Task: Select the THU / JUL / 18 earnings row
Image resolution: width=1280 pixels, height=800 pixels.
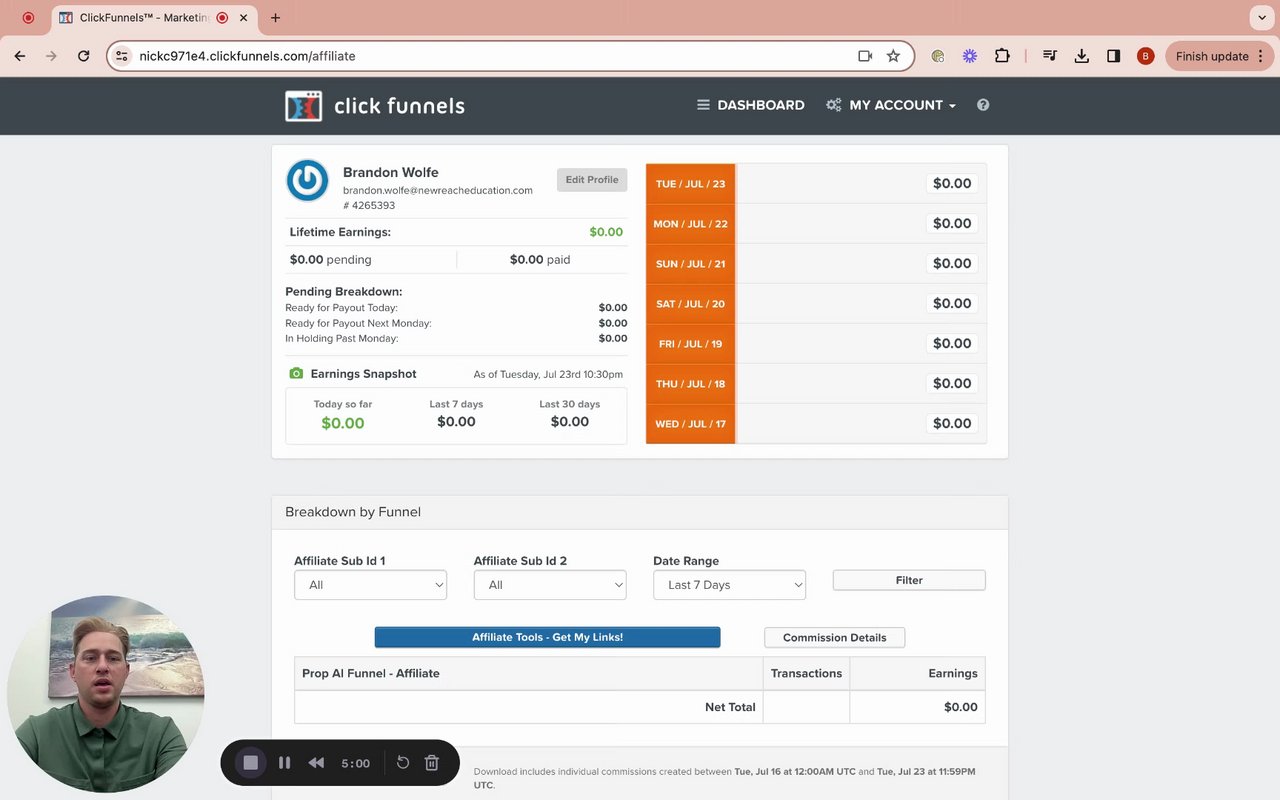Action: tap(816, 384)
